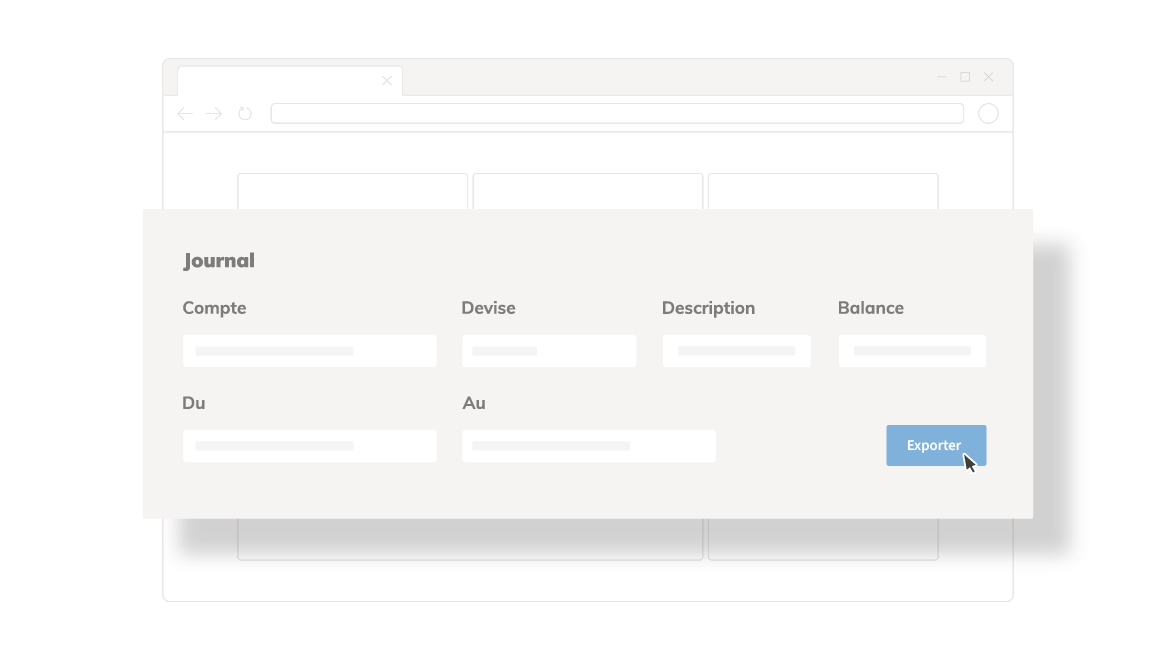Click the Balance label

(871, 308)
